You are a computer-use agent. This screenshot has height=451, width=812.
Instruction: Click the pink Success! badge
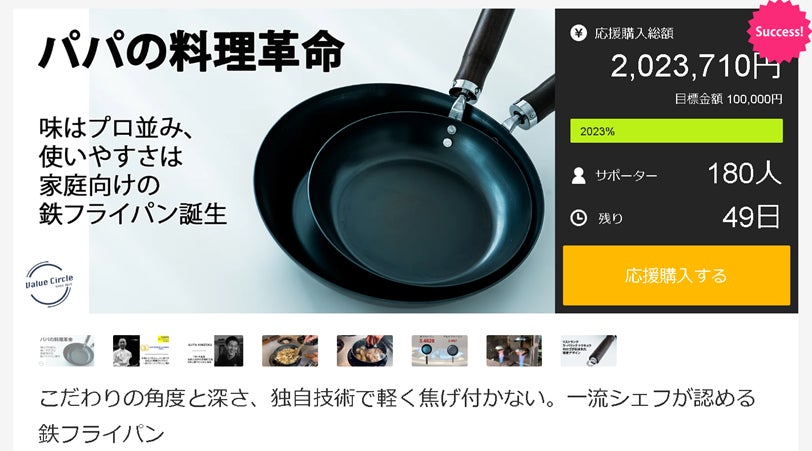click(x=779, y=32)
